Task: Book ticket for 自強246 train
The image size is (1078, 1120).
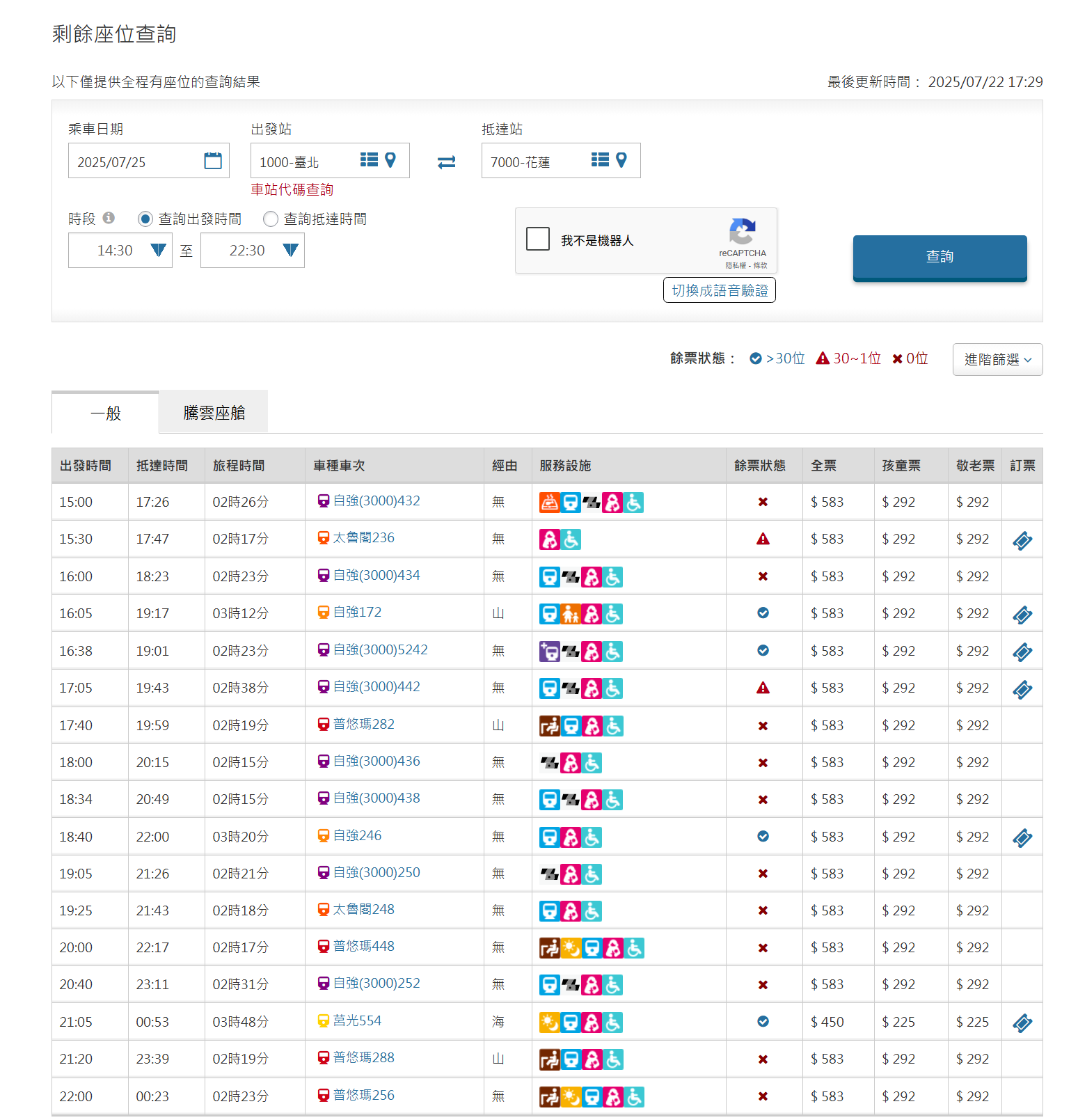Action: pos(1022,838)
